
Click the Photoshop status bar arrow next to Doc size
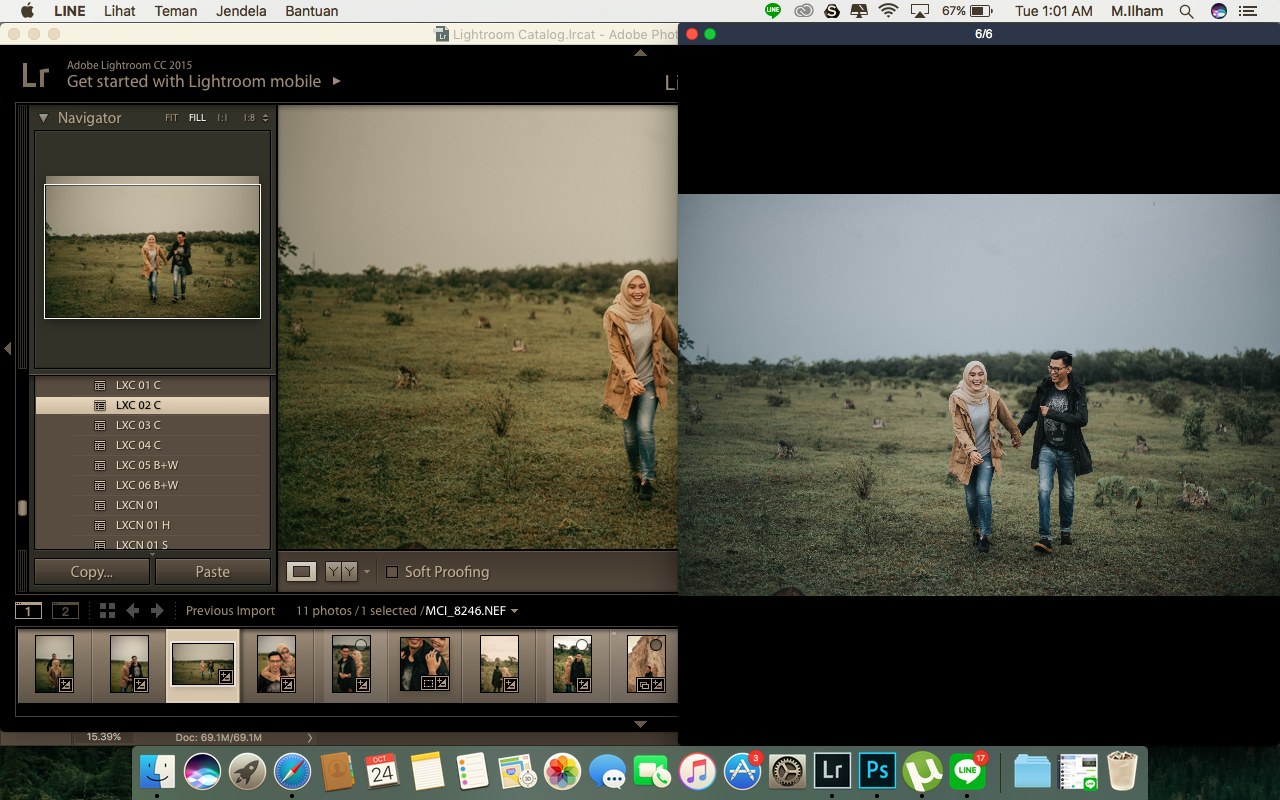[310, 738]
